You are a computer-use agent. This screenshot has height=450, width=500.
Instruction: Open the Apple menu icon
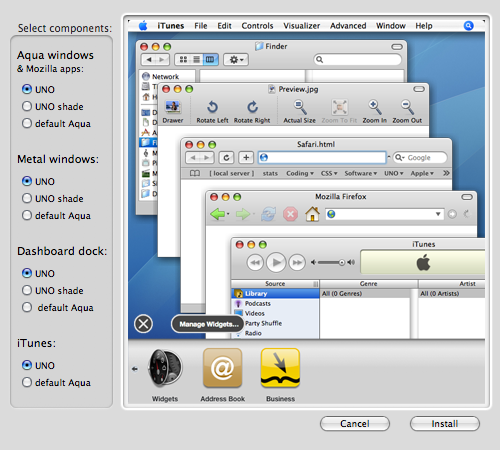[x=143, y=25]
